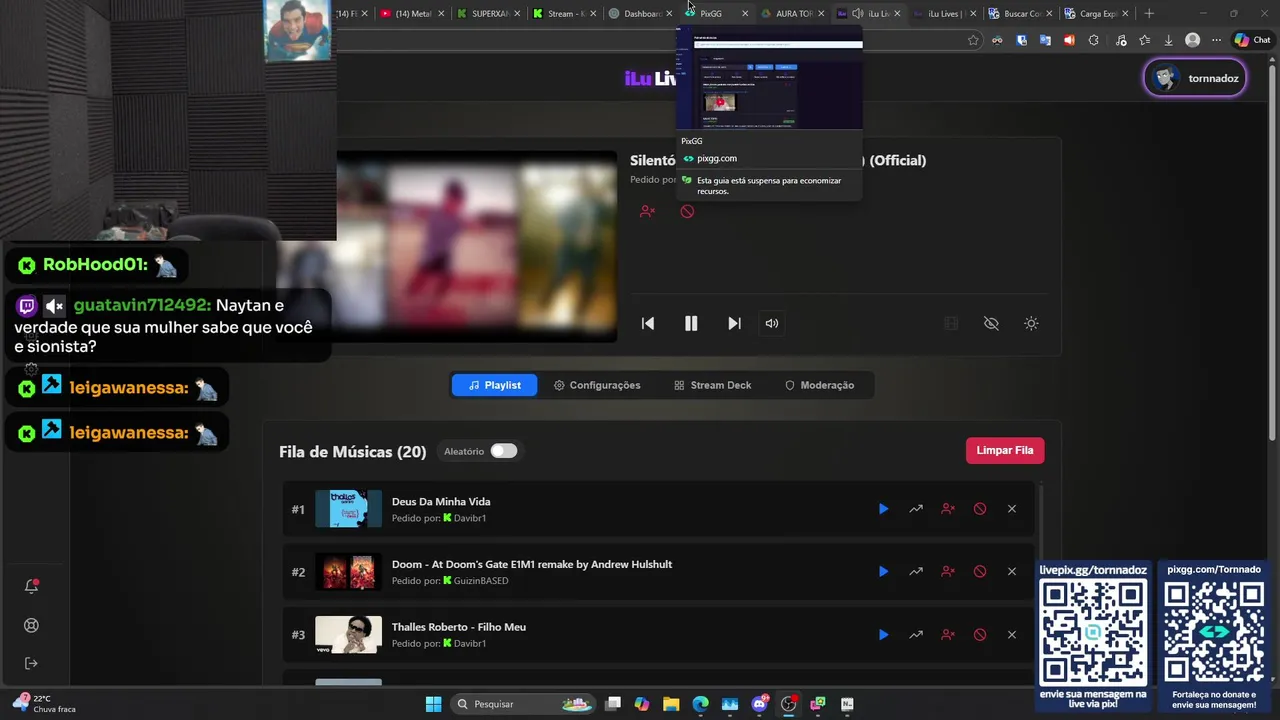The height and width of the screenshot is (720, 1280).
Task: Remove Filho Meu from queue
Action: coord(1012,635)
